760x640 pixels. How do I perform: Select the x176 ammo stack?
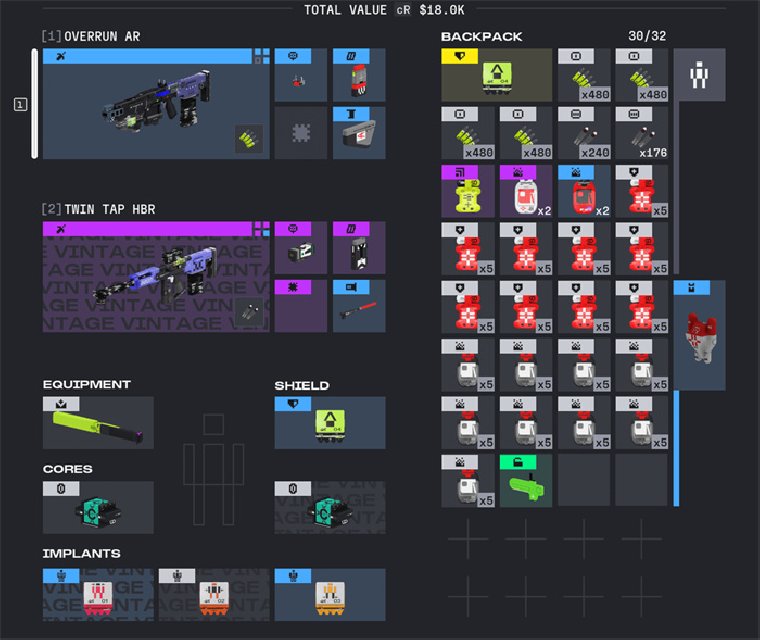(x=642, y=133)
